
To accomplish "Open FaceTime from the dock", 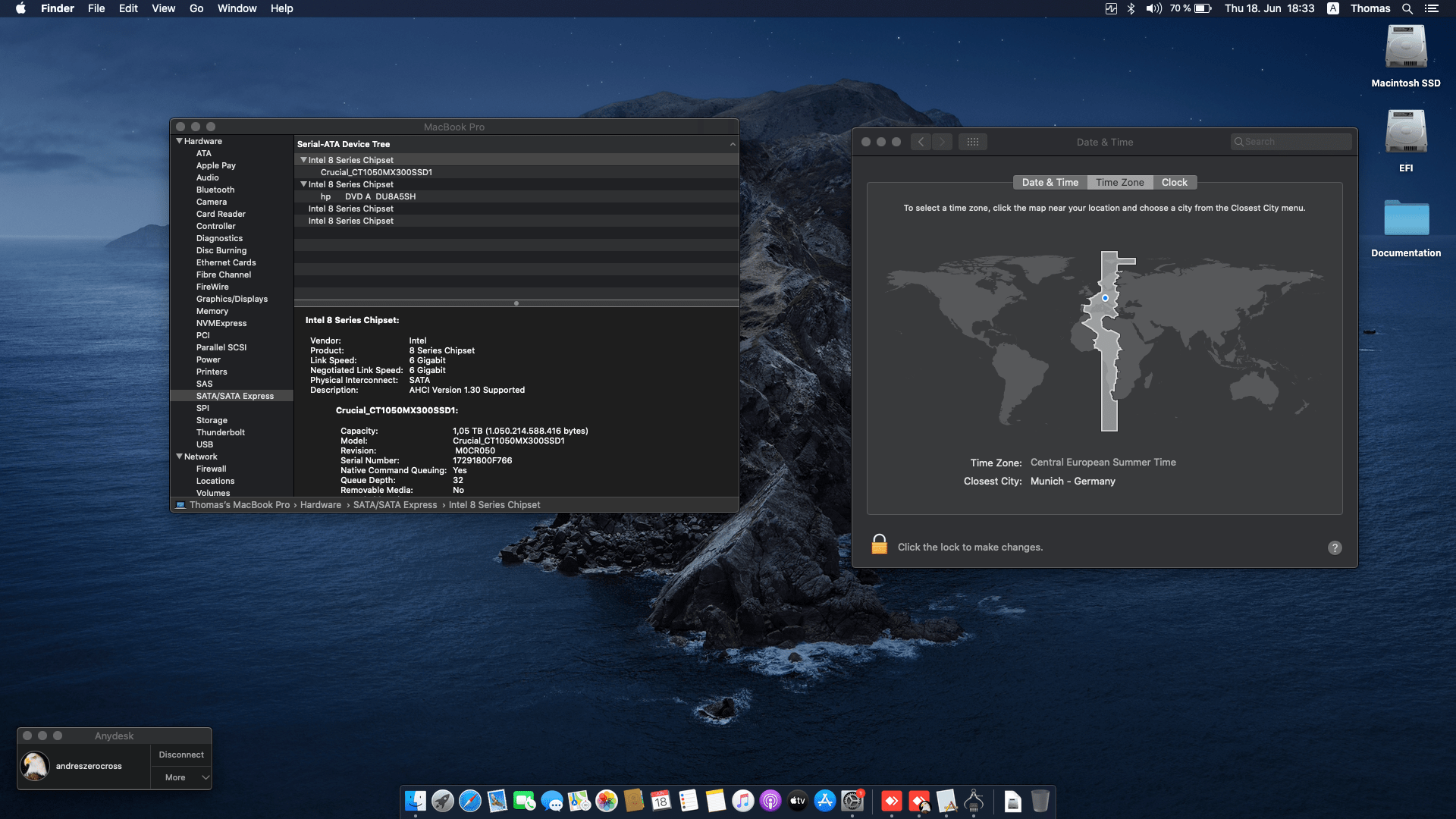I will pyautogui.click(x=525, y=801).
